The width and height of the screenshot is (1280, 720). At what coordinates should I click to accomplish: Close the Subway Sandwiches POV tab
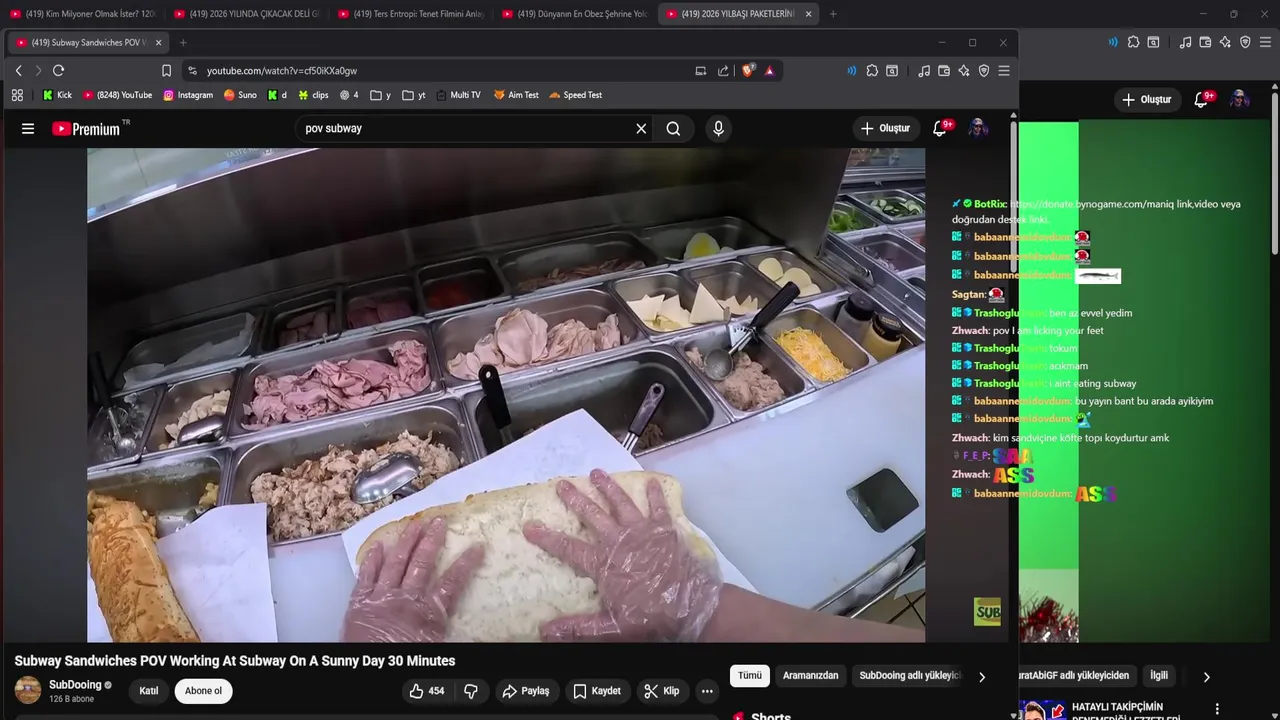point(158,42)
